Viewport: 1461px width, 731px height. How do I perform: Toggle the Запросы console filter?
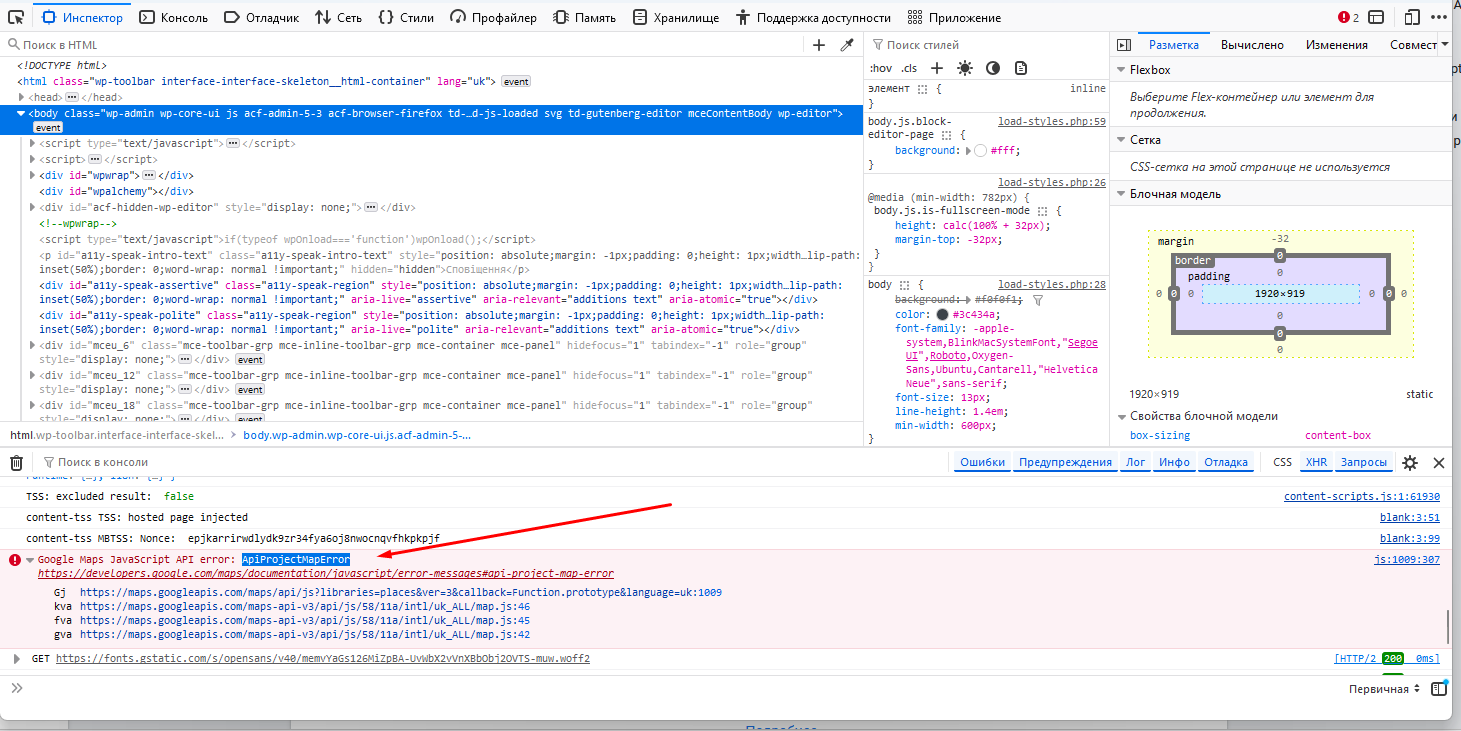coord(1364,462)
